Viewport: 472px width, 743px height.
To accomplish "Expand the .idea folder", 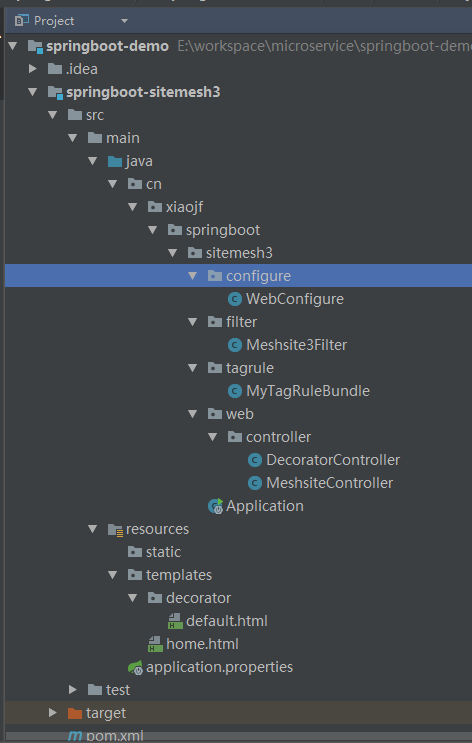I will (33, 69).
